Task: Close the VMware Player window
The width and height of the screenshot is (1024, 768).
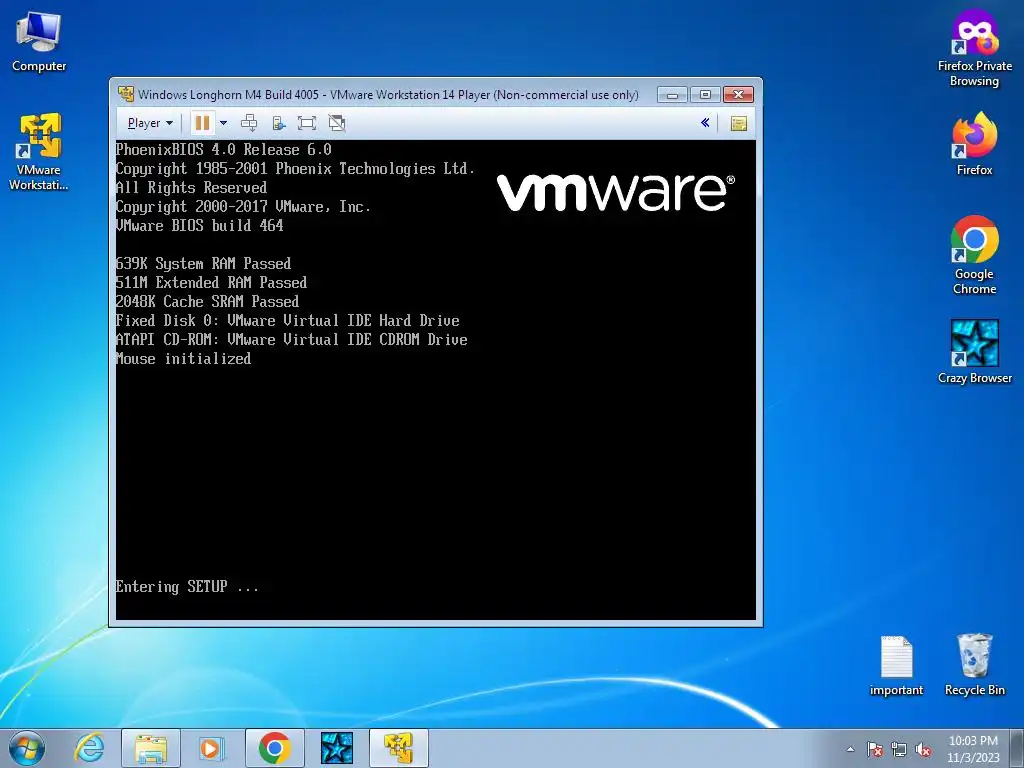Action: (x=739, y=95)
